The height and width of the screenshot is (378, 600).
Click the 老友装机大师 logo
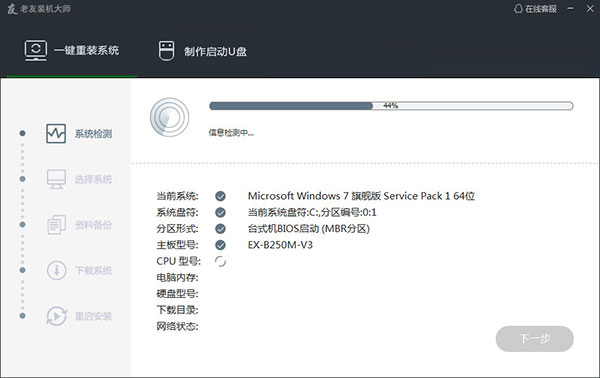coord(39,8)
